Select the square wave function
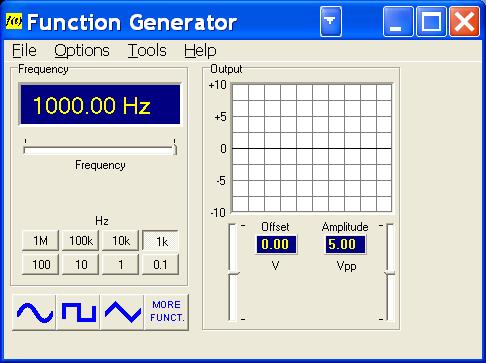 click(78, 312)
